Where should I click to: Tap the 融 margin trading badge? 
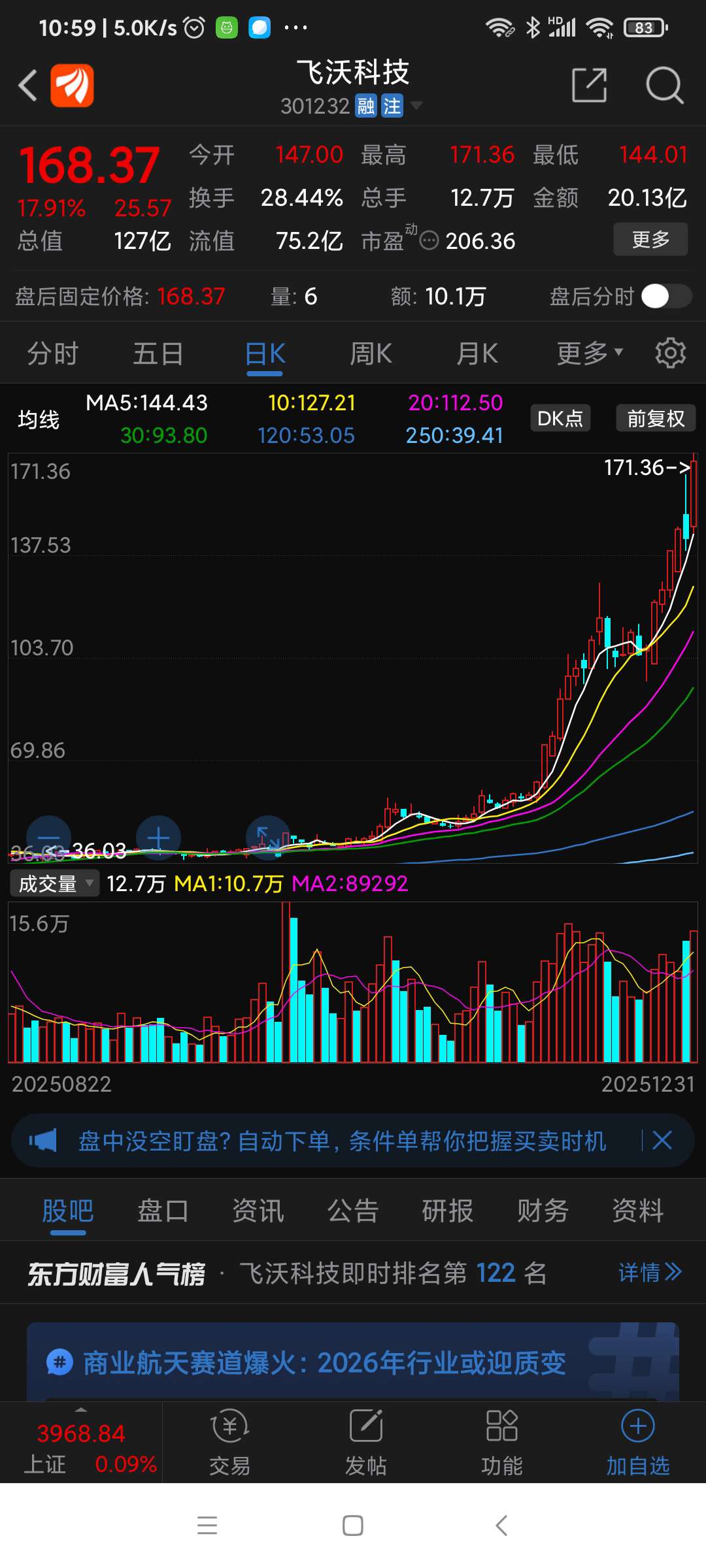[366, 106]
